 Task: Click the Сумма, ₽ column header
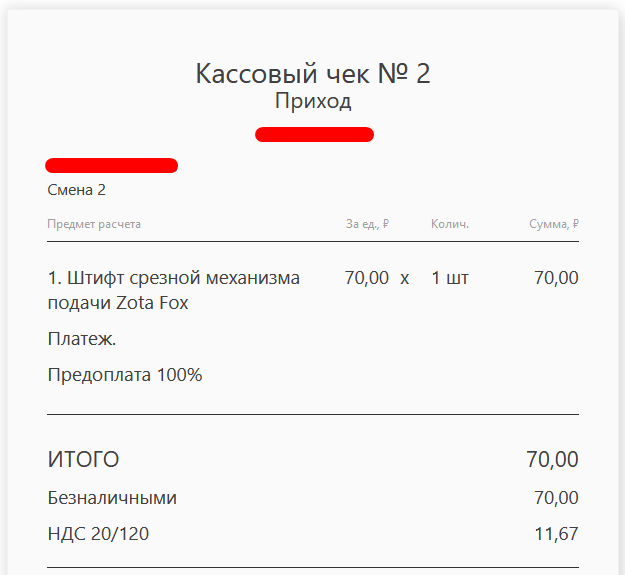coord(553,224)
